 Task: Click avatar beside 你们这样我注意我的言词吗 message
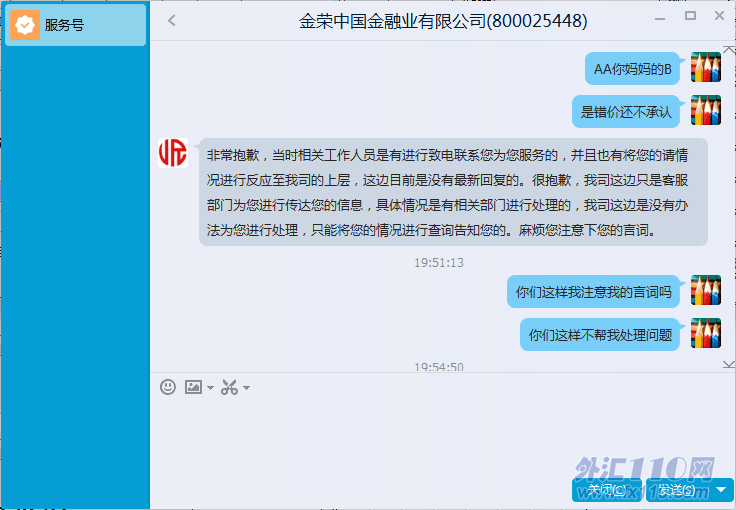point(705,290)
